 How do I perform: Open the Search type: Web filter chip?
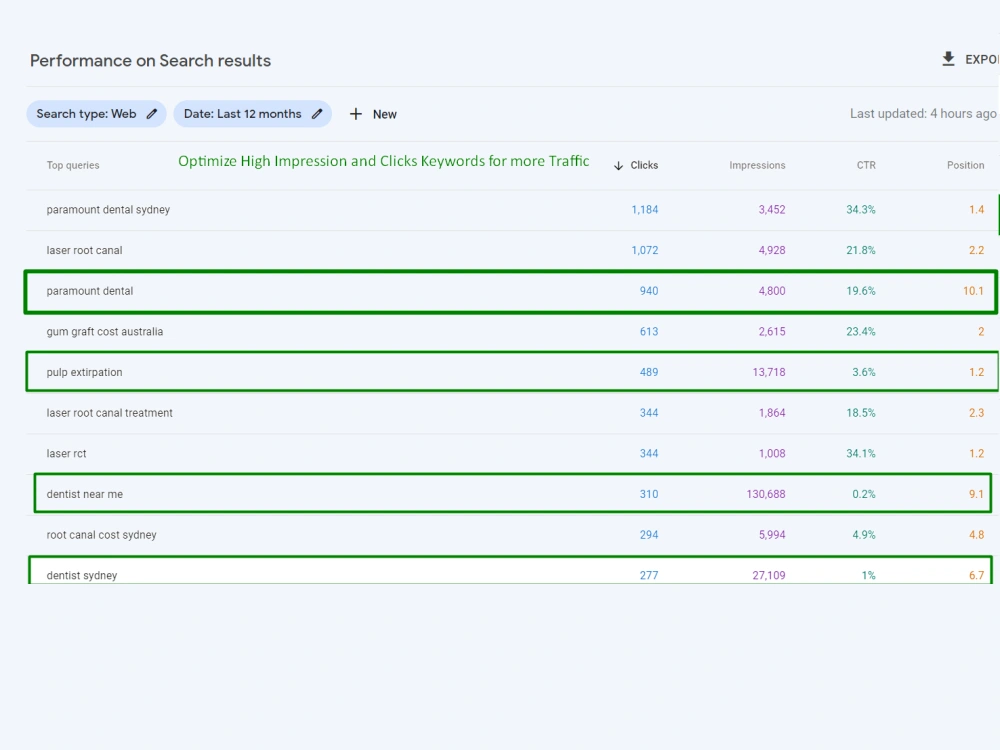click(x=96, y=114)
